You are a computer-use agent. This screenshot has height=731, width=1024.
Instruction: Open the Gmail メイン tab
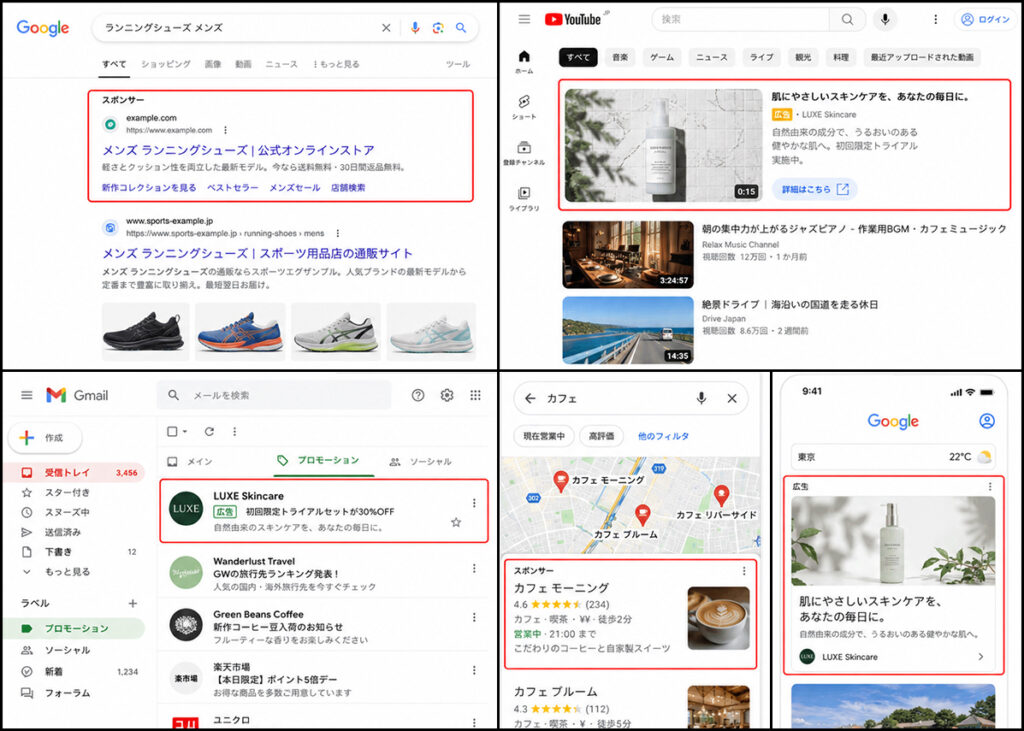(x=190, y=461)
